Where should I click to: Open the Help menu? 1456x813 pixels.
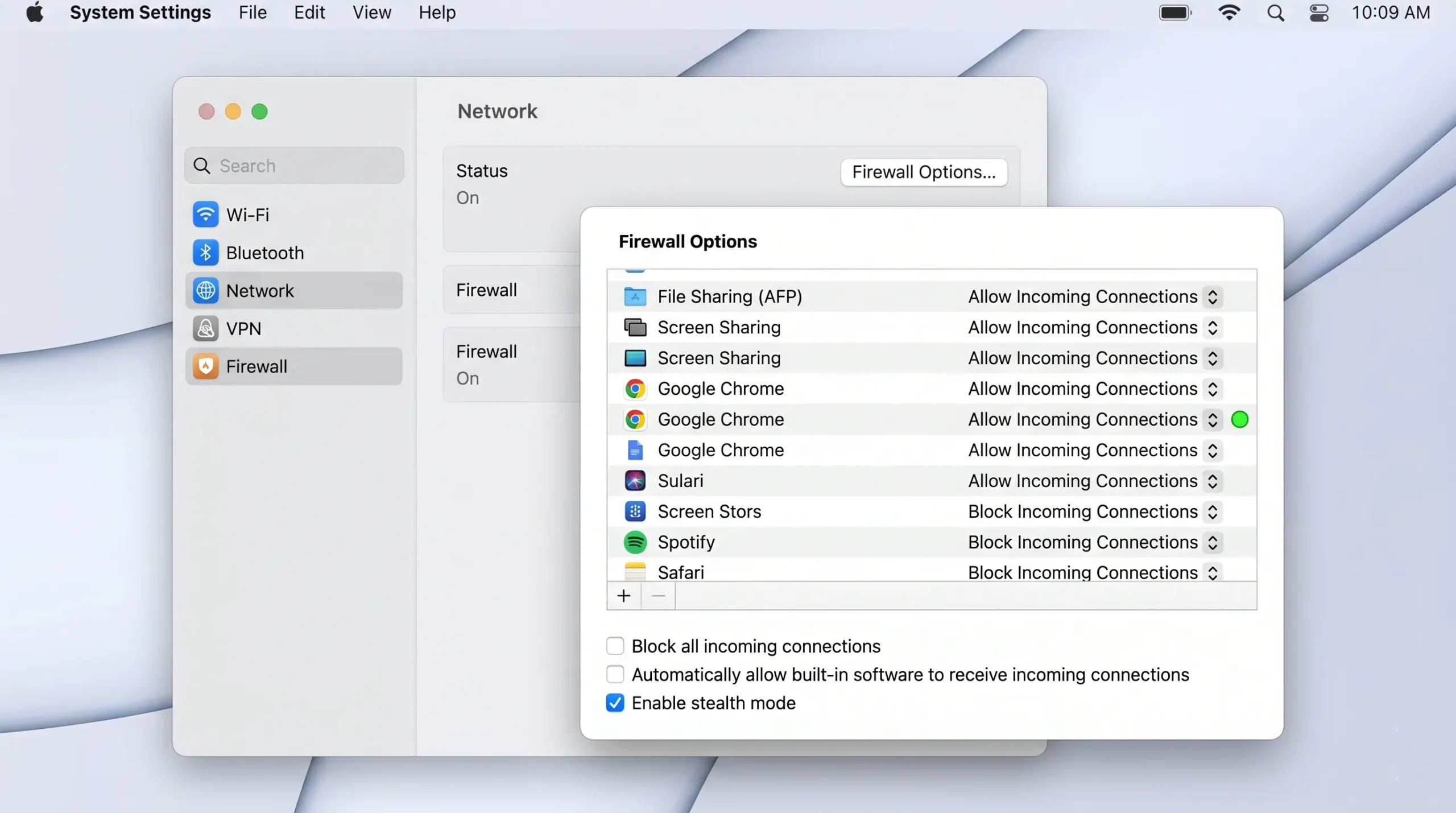[437, 13]
